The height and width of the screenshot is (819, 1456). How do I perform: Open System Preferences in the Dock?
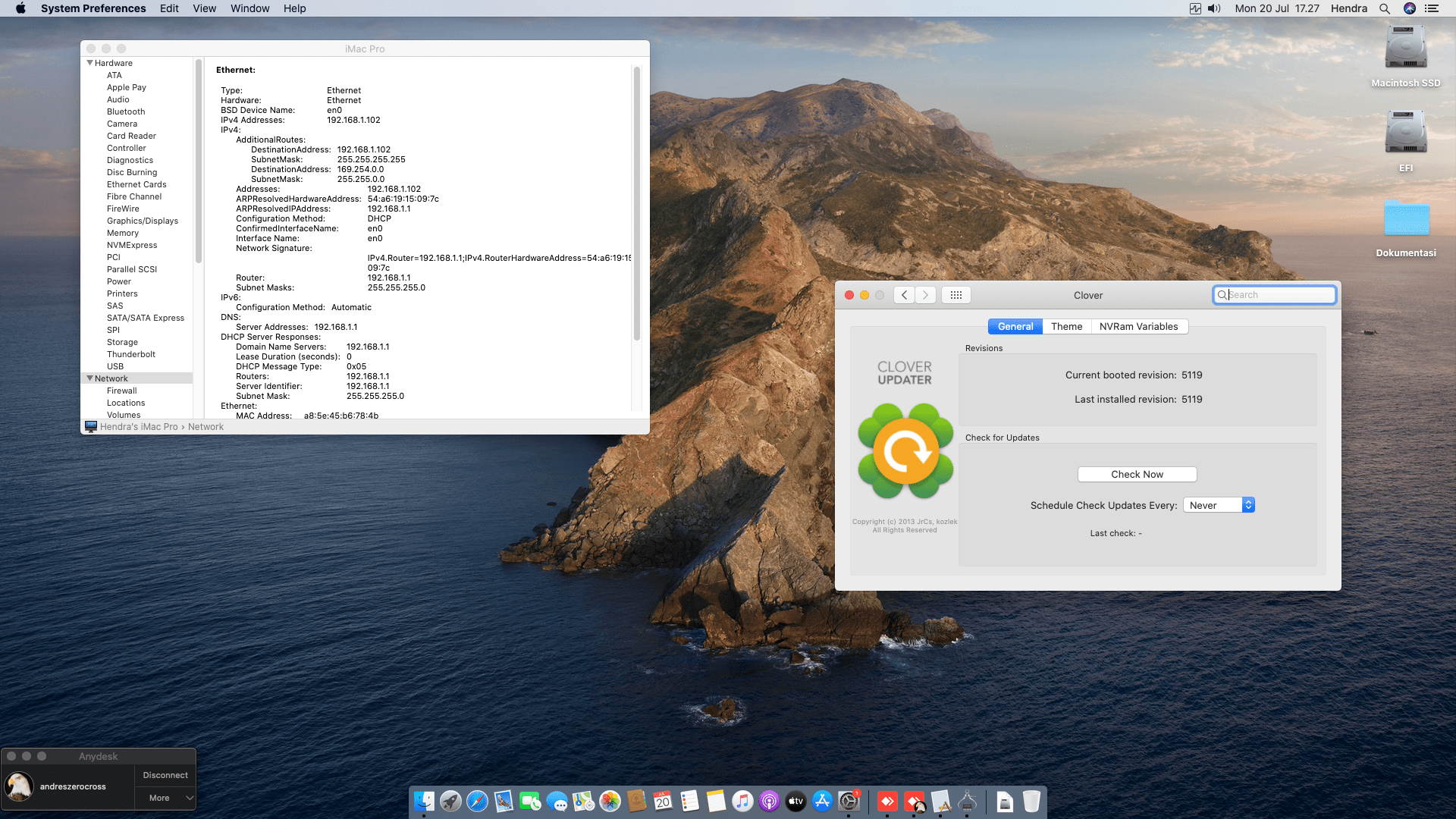tap(849, 801)
